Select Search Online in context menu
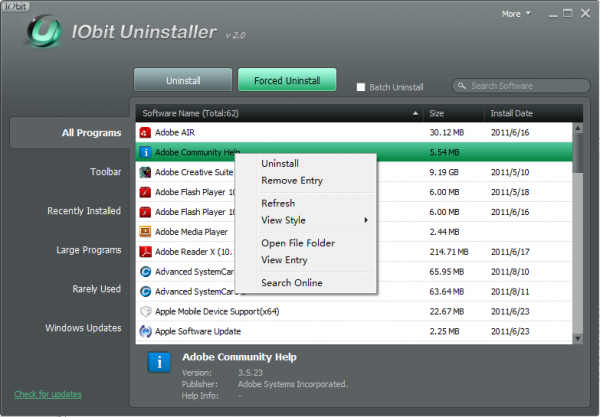 click(x=292, y=283)
